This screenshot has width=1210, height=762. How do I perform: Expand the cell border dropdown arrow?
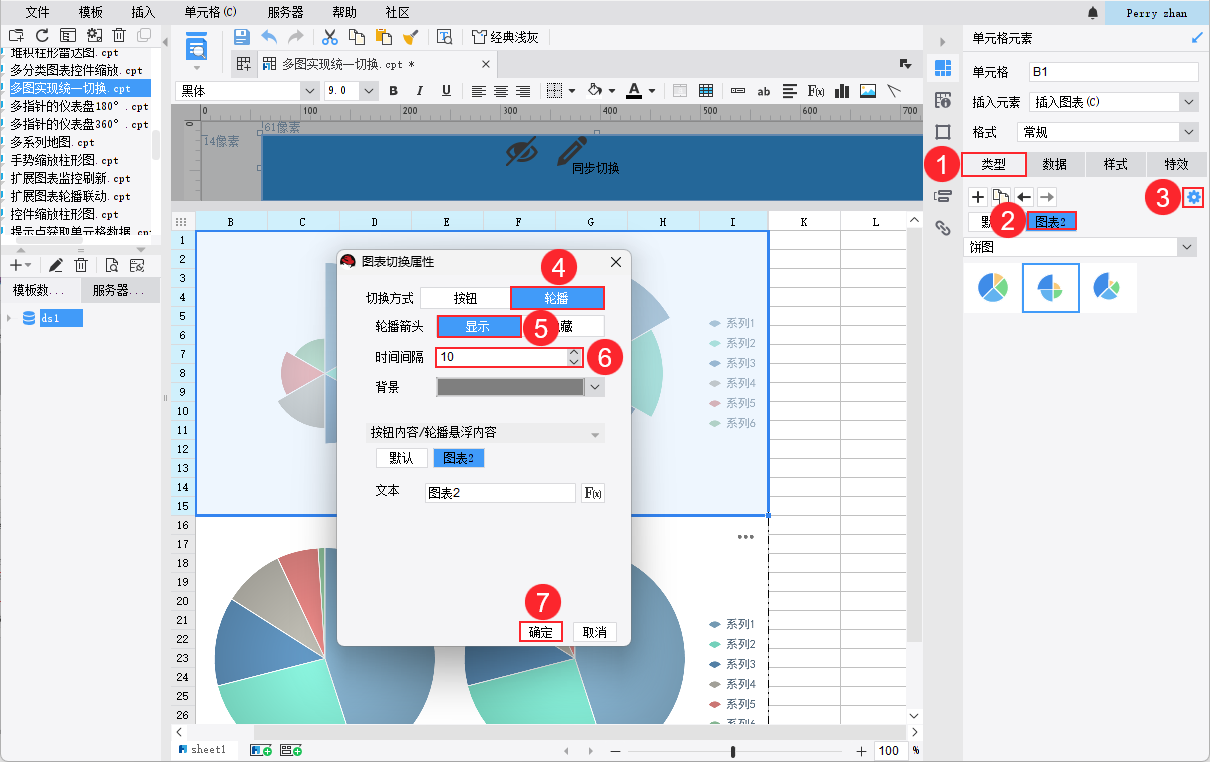pos(572,91)
